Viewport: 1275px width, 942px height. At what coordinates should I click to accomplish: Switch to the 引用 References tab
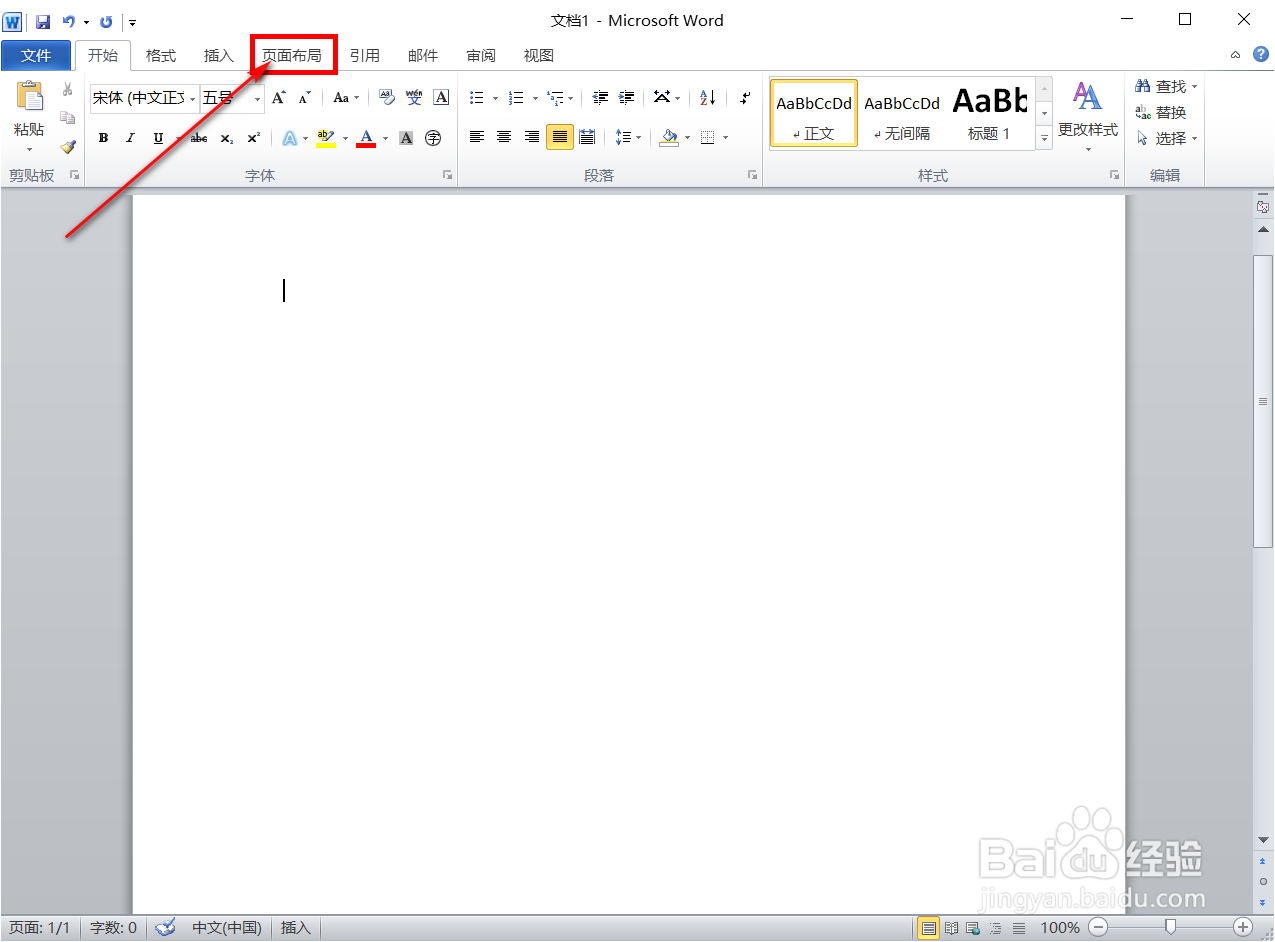click(x=364, y=56)
